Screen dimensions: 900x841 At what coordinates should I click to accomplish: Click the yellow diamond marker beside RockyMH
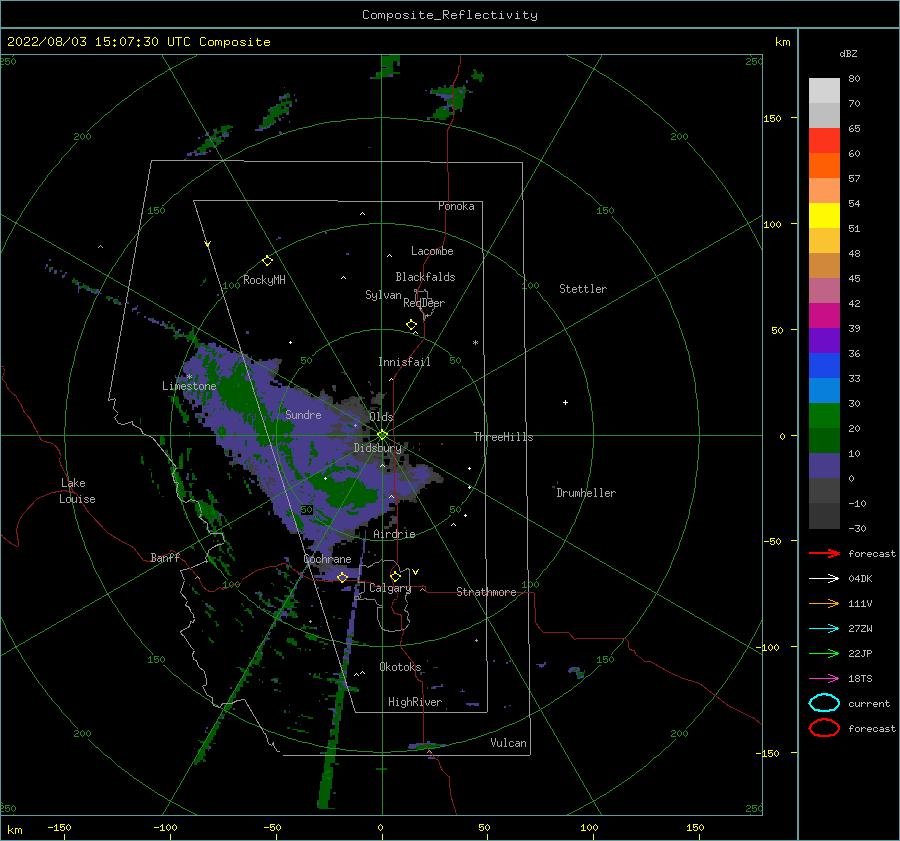coord(267,261)
